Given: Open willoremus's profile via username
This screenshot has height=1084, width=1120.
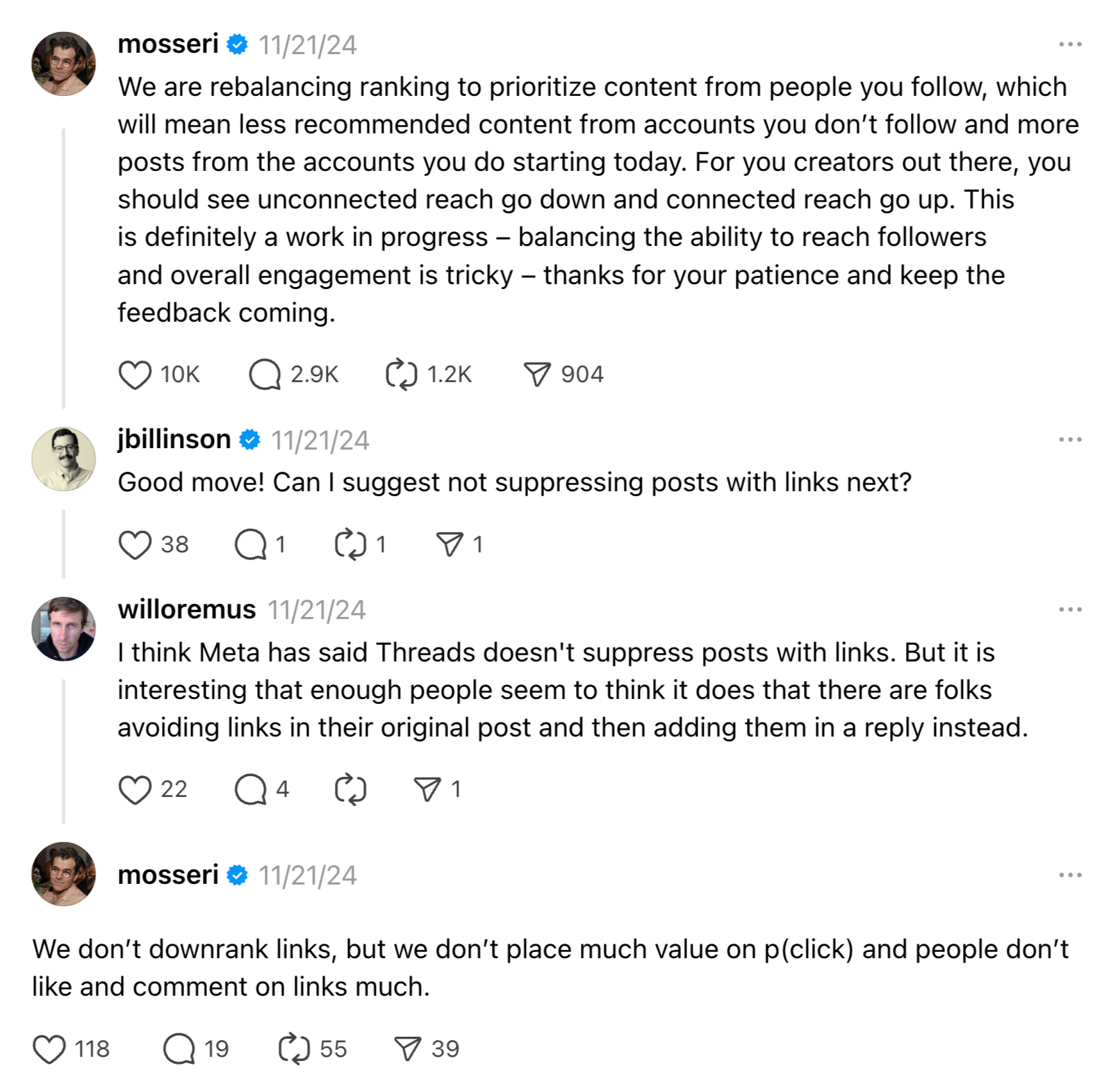Looking at the screenshot, I should click(x=186, y=609).
